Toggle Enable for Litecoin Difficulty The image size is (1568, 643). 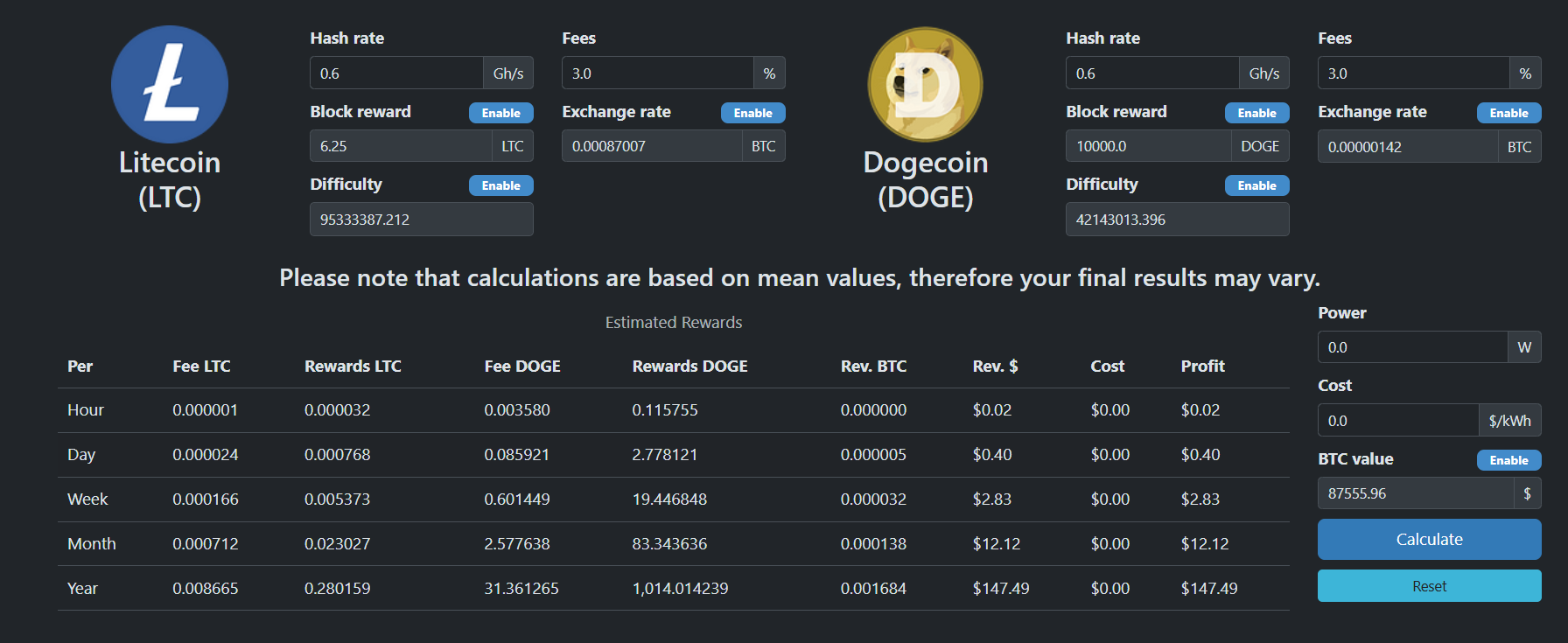pyautogui.click(x=500, y=185)
